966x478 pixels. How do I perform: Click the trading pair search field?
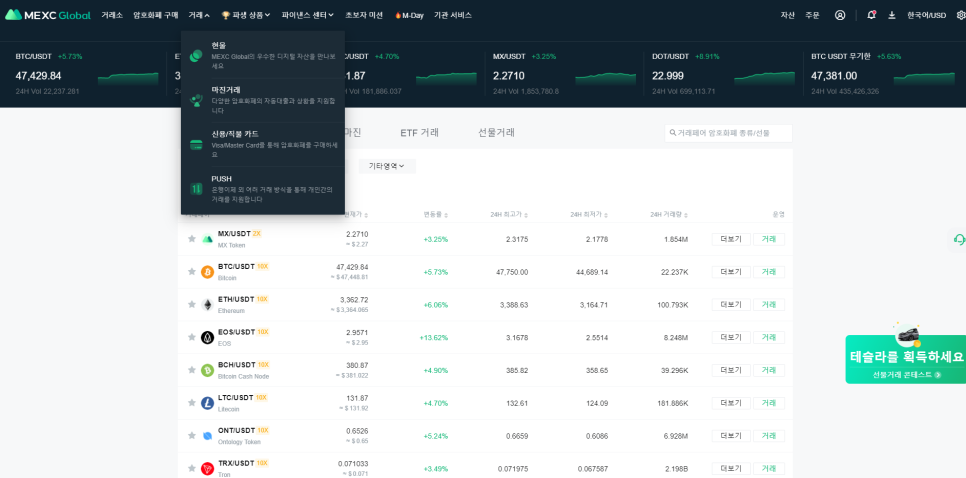(728, 133)
